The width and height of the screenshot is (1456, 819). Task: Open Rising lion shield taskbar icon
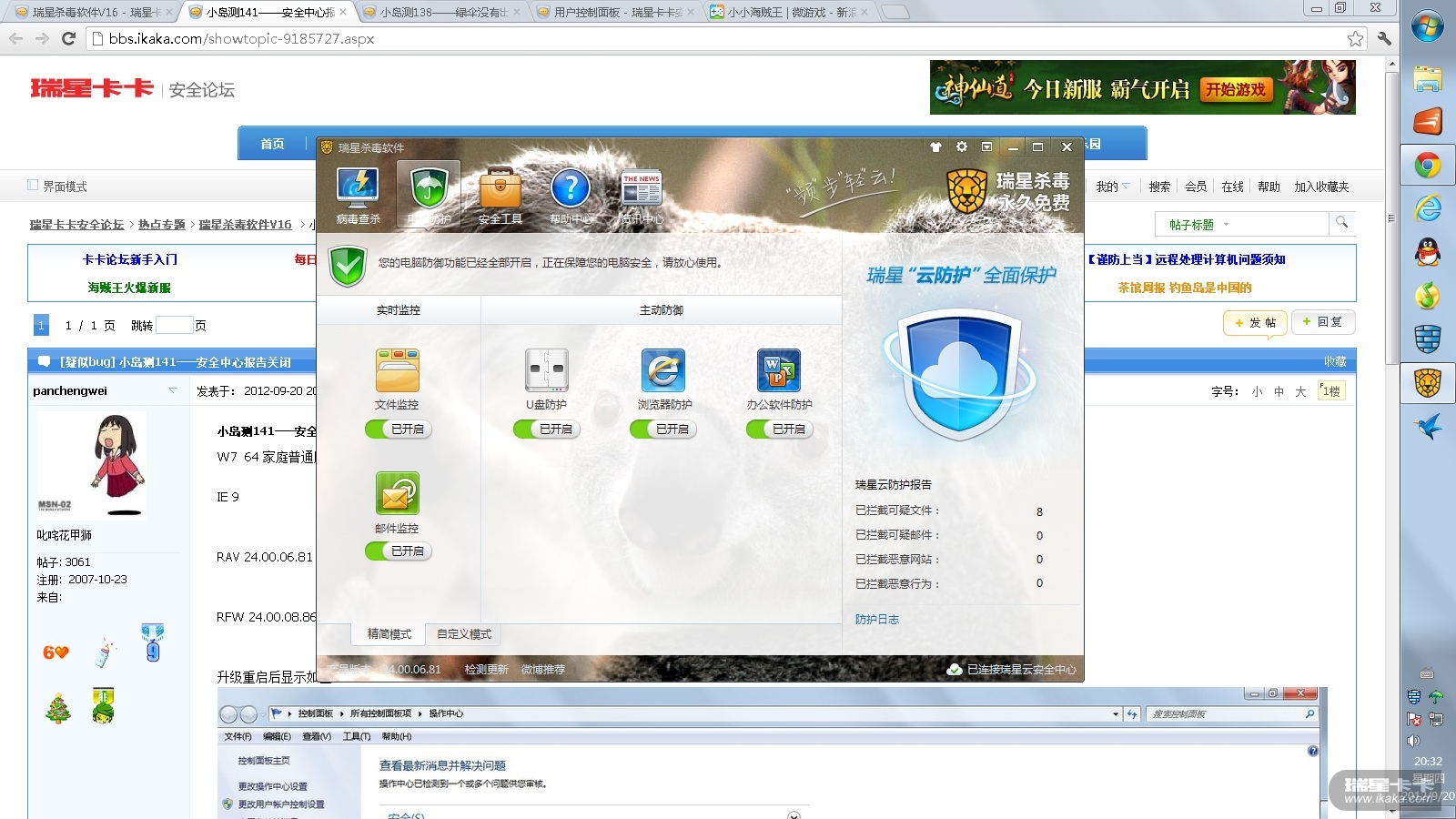[1428, 383]
